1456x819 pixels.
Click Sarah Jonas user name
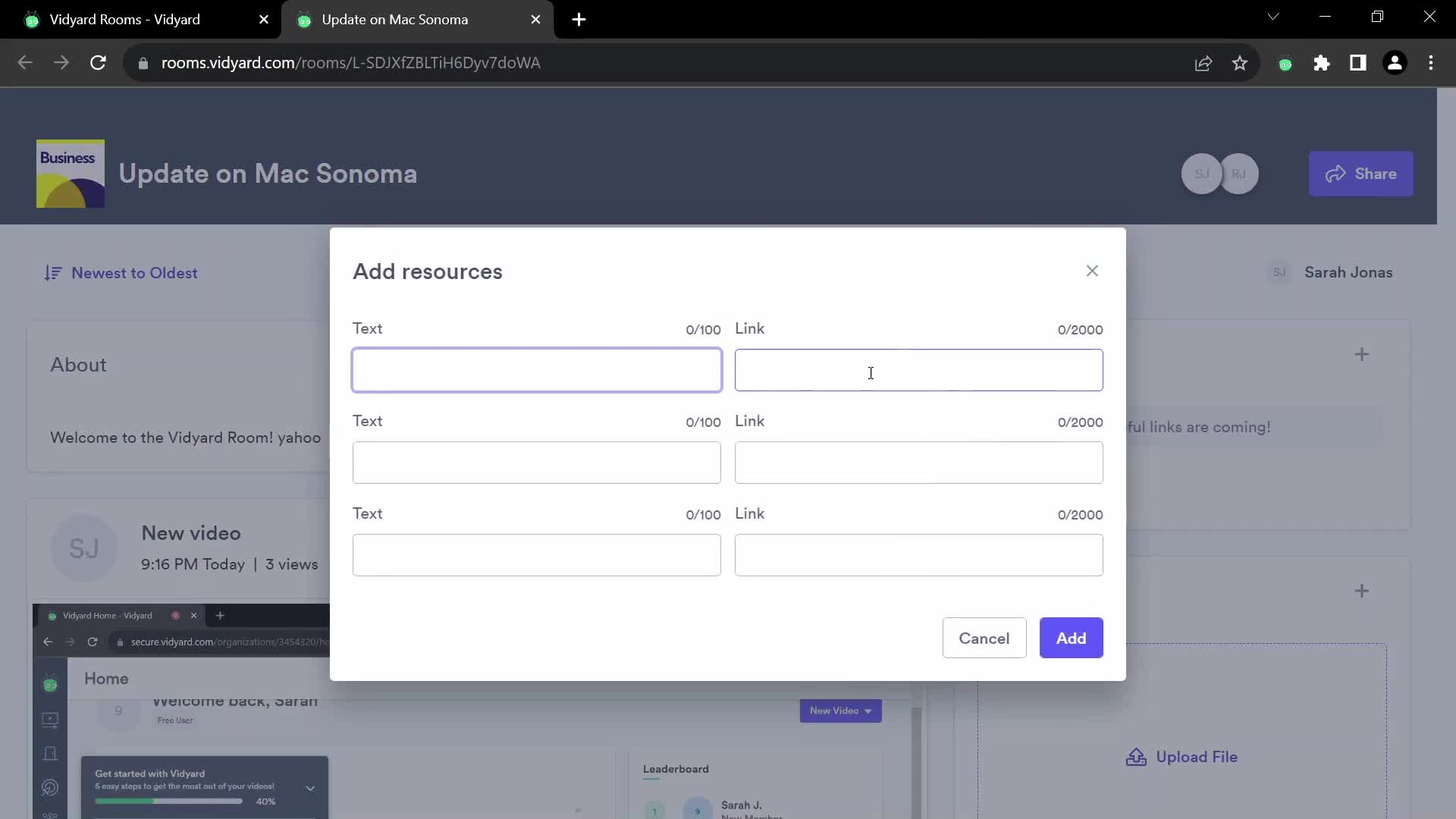[1348, 272]
